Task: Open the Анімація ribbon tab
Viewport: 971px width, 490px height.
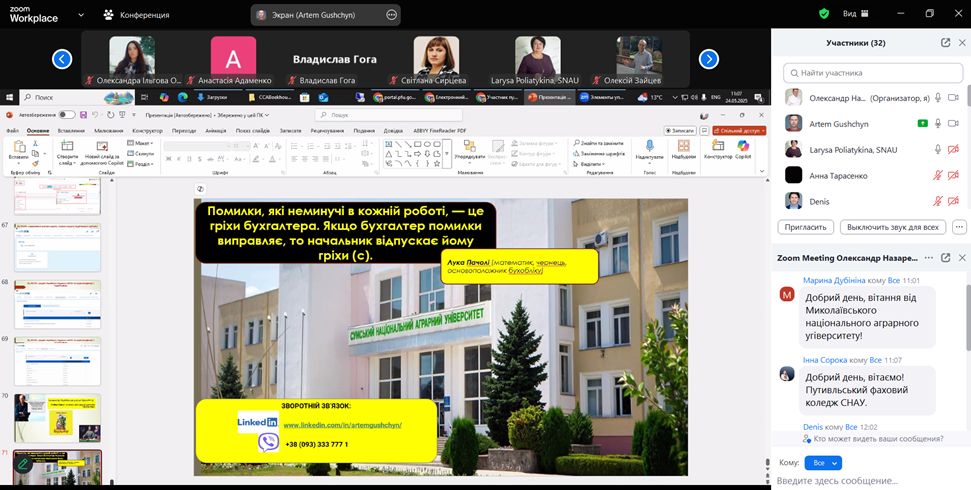Action: (216, 131)
